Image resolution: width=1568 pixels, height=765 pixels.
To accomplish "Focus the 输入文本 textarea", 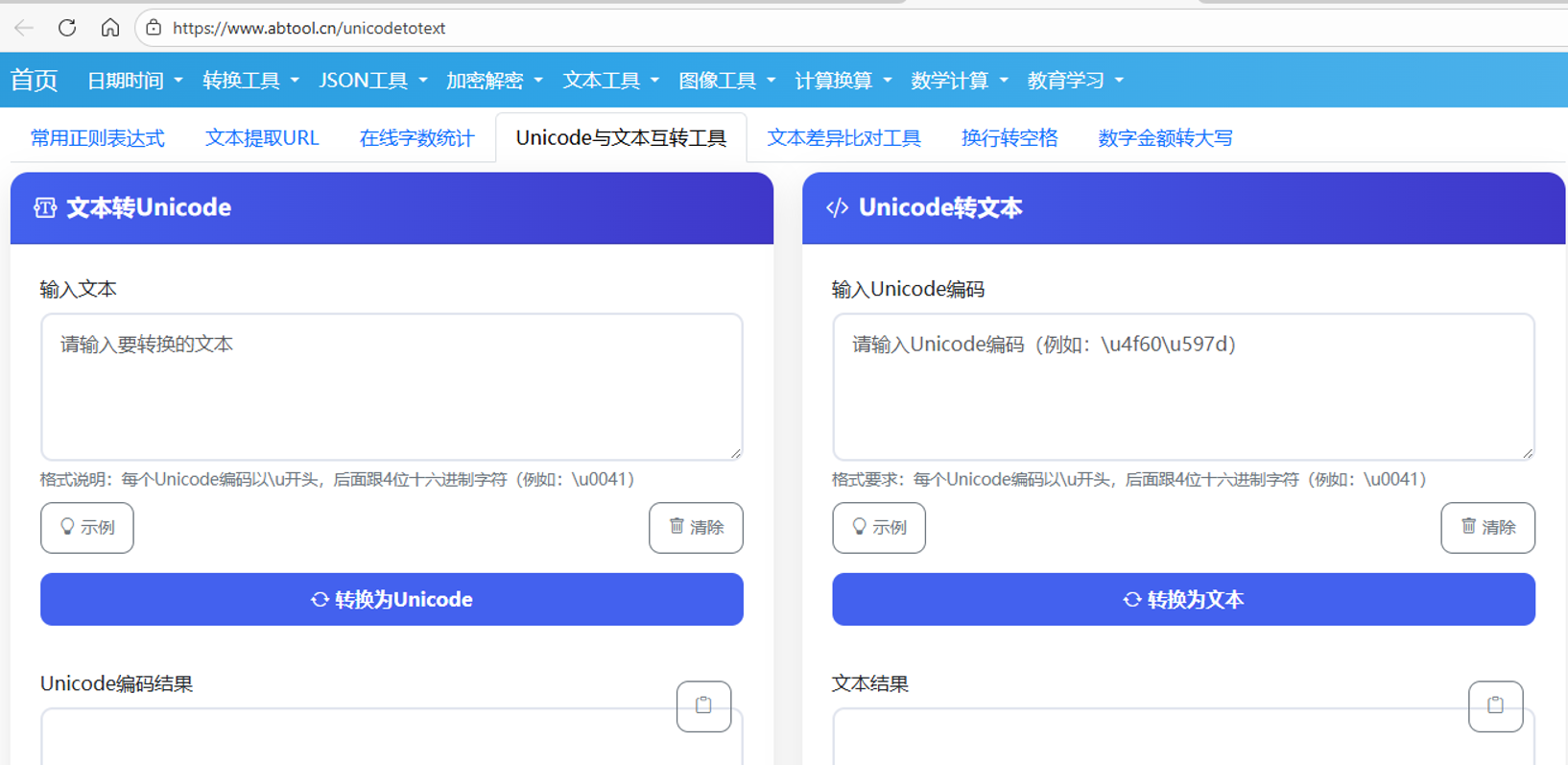I will (392, 387).
